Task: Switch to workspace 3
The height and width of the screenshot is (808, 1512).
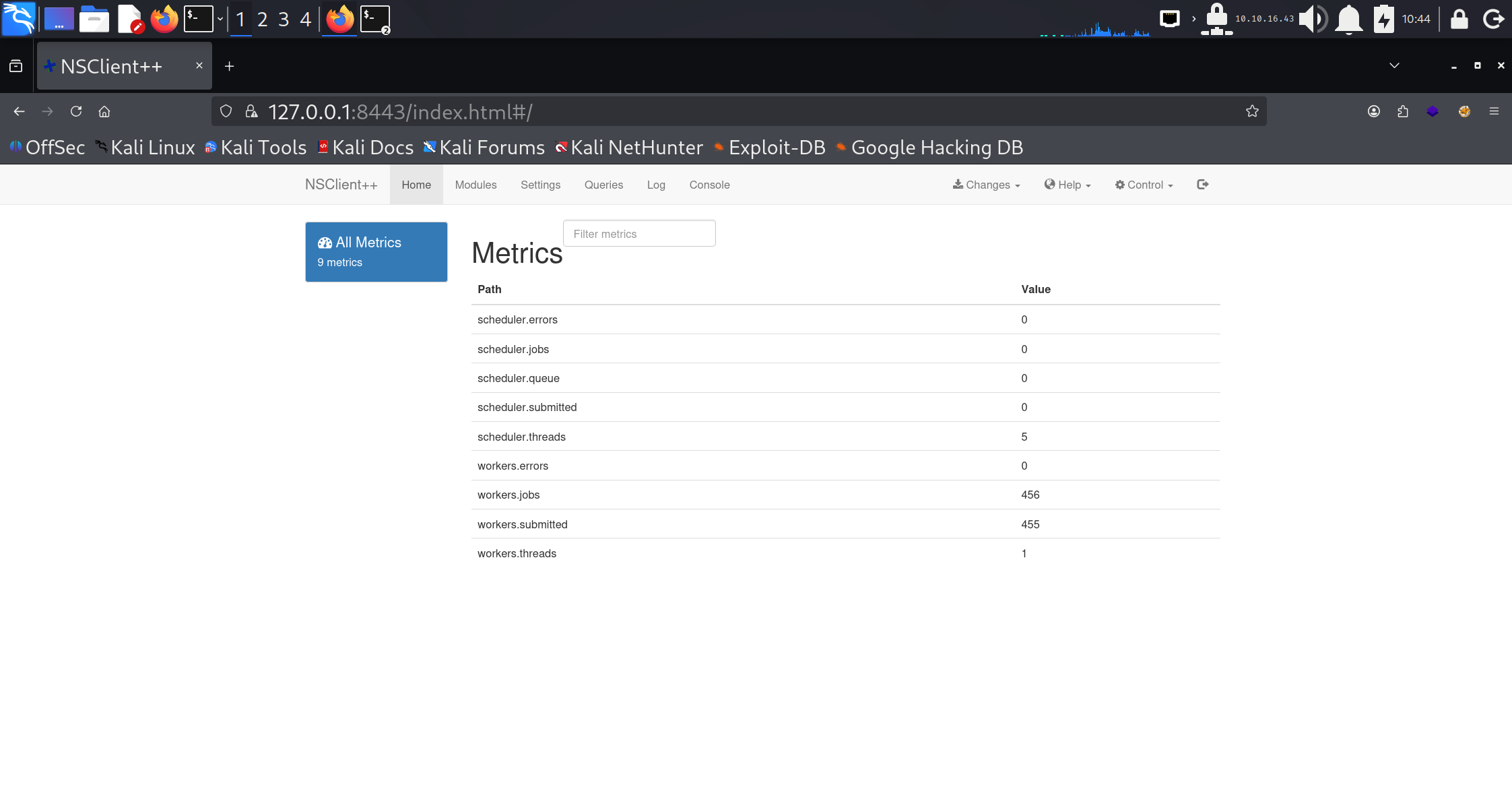Action: [284, 19]
